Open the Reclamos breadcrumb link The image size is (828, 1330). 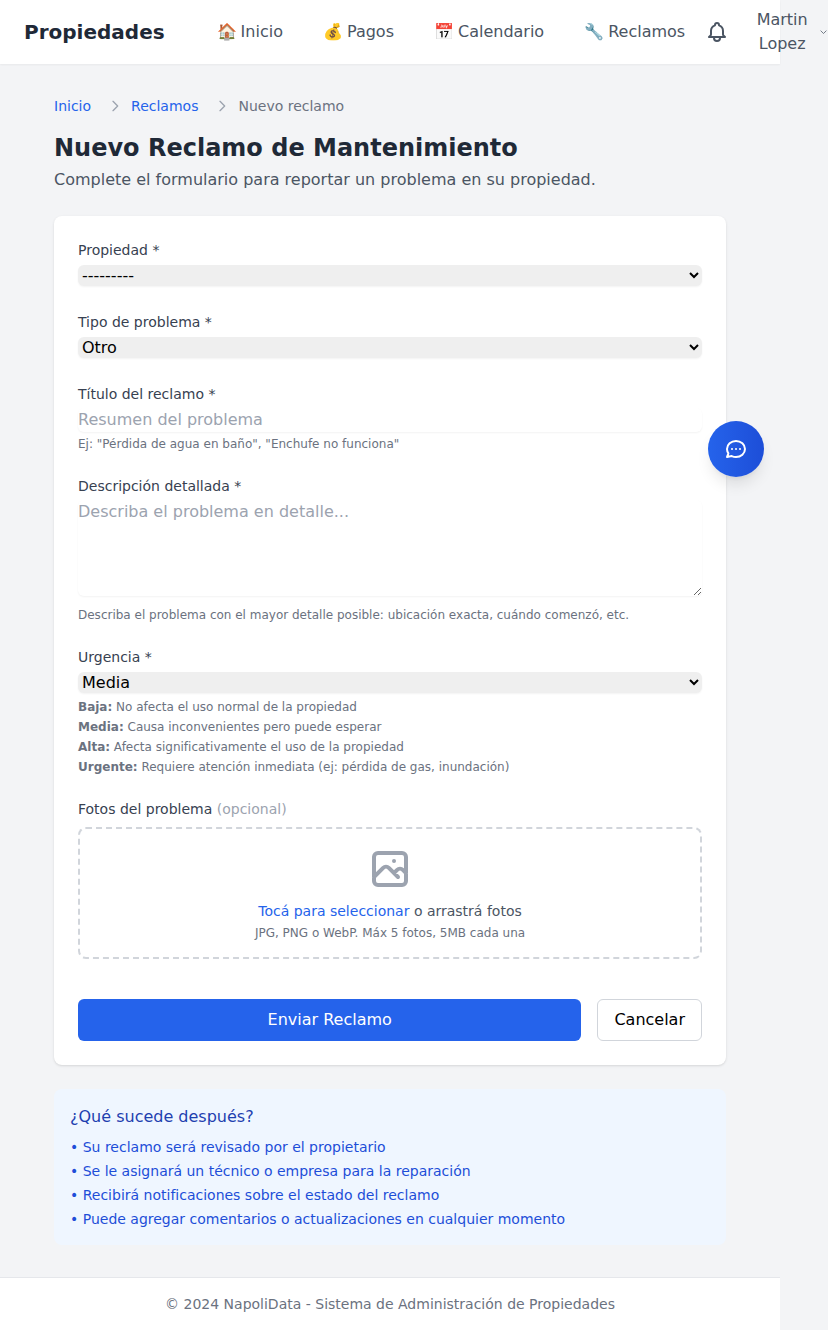[165, 106]
